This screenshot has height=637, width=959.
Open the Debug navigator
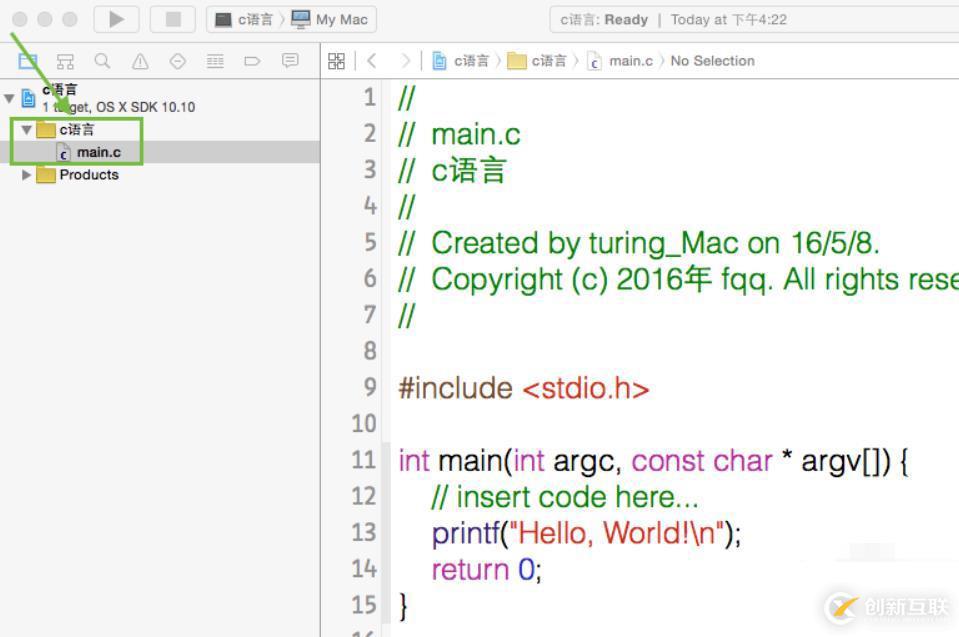pyautogui.click(x=214, y=60)
